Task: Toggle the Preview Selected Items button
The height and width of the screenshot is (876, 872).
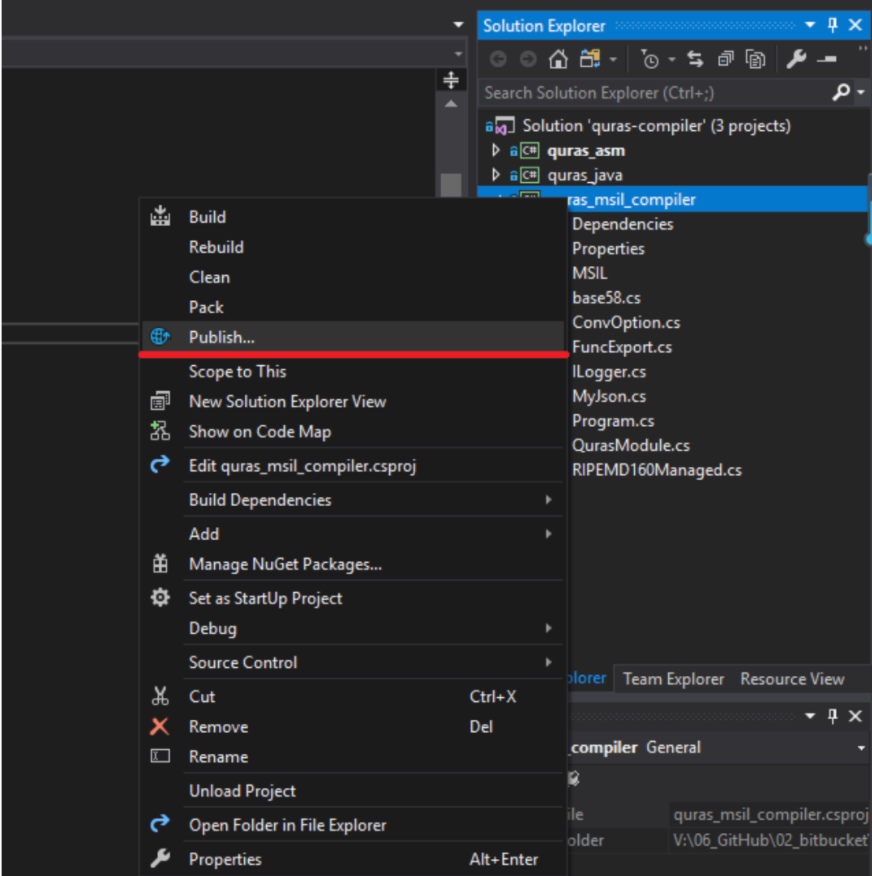Action: coord(827,59)
